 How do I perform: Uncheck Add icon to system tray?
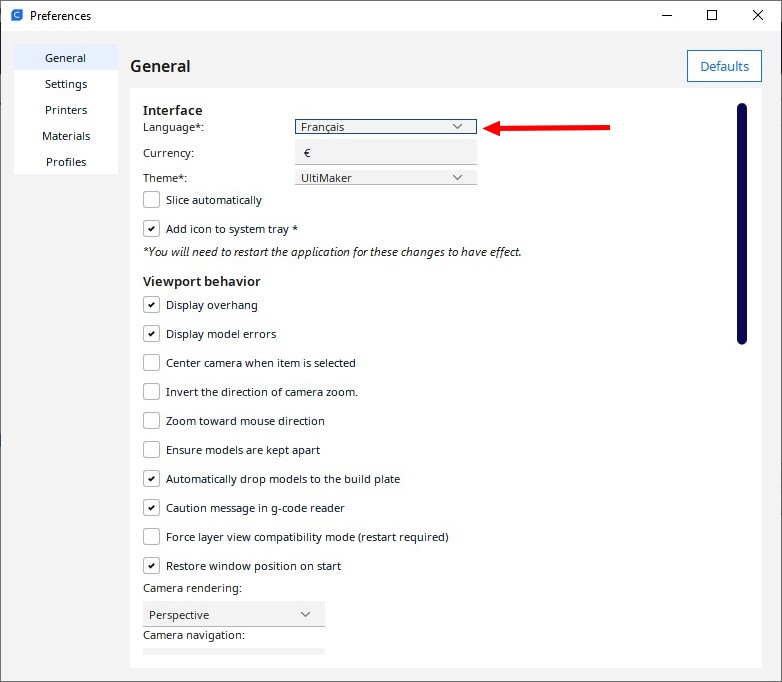[152, 229]
